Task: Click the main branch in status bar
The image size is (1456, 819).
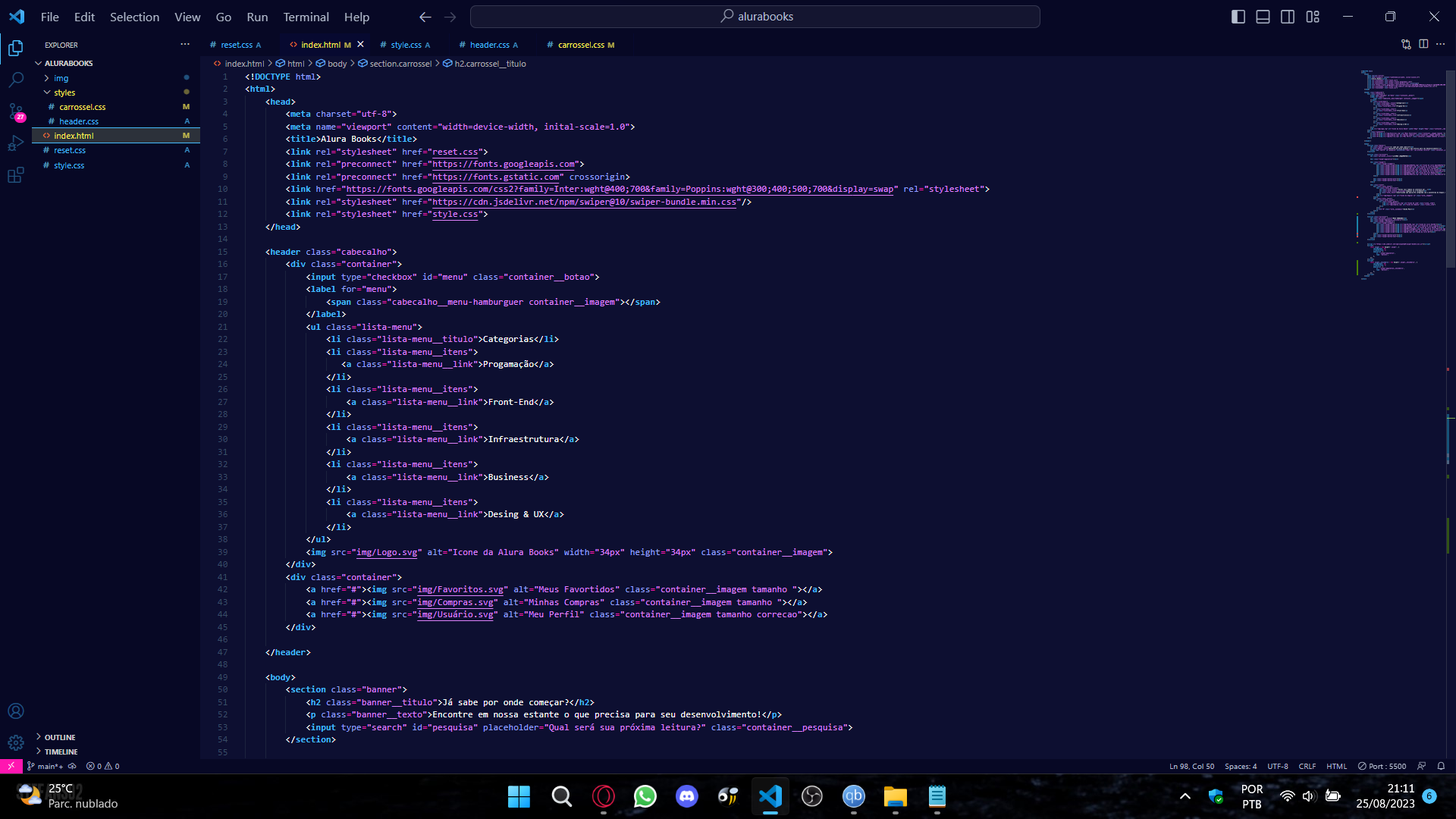Action: click(45, 766)
